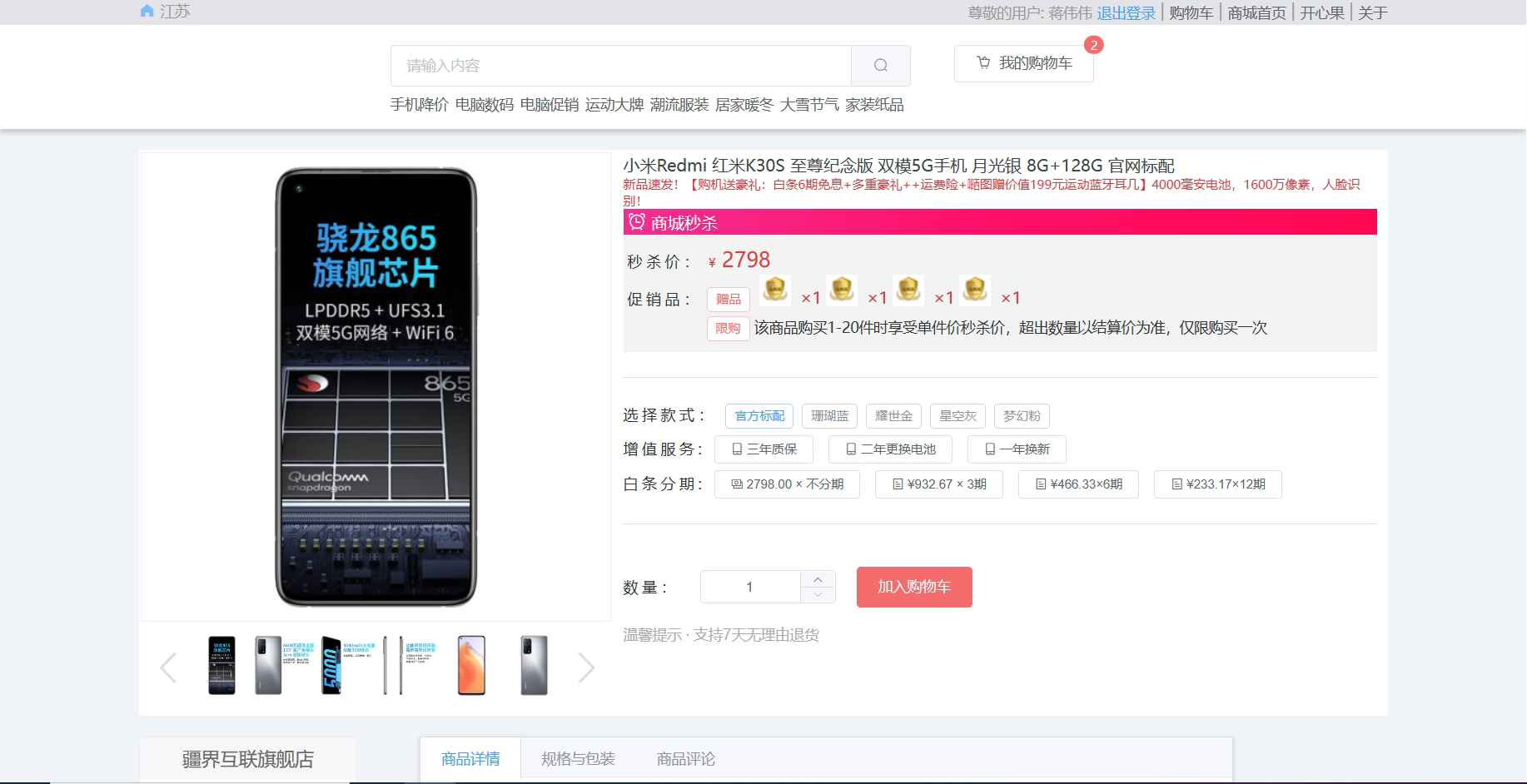This screenshot has height=784, width=1527.
Task: Select the 官方标配 style option
Action: click(x=759, y=415)
